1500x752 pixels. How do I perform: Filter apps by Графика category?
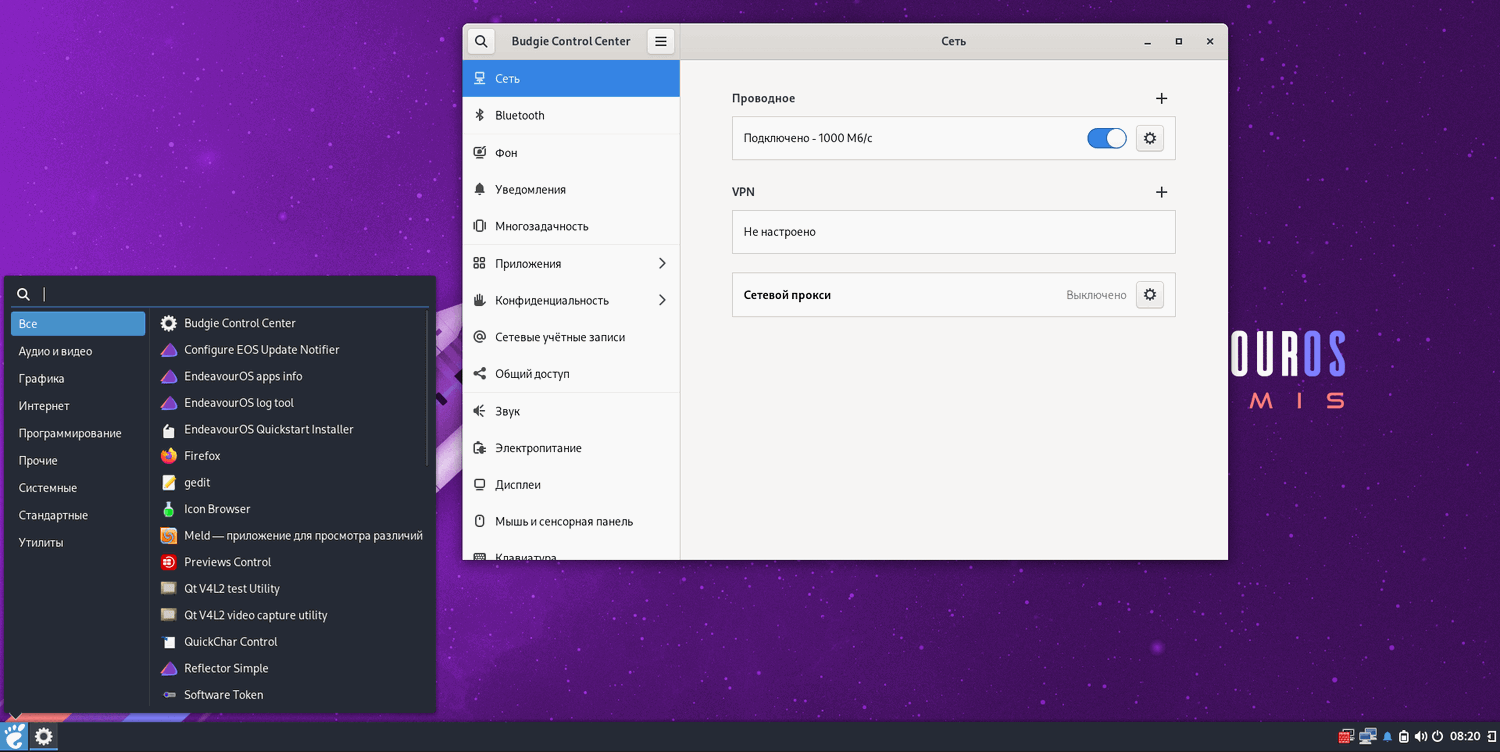[x=78, y=379]
